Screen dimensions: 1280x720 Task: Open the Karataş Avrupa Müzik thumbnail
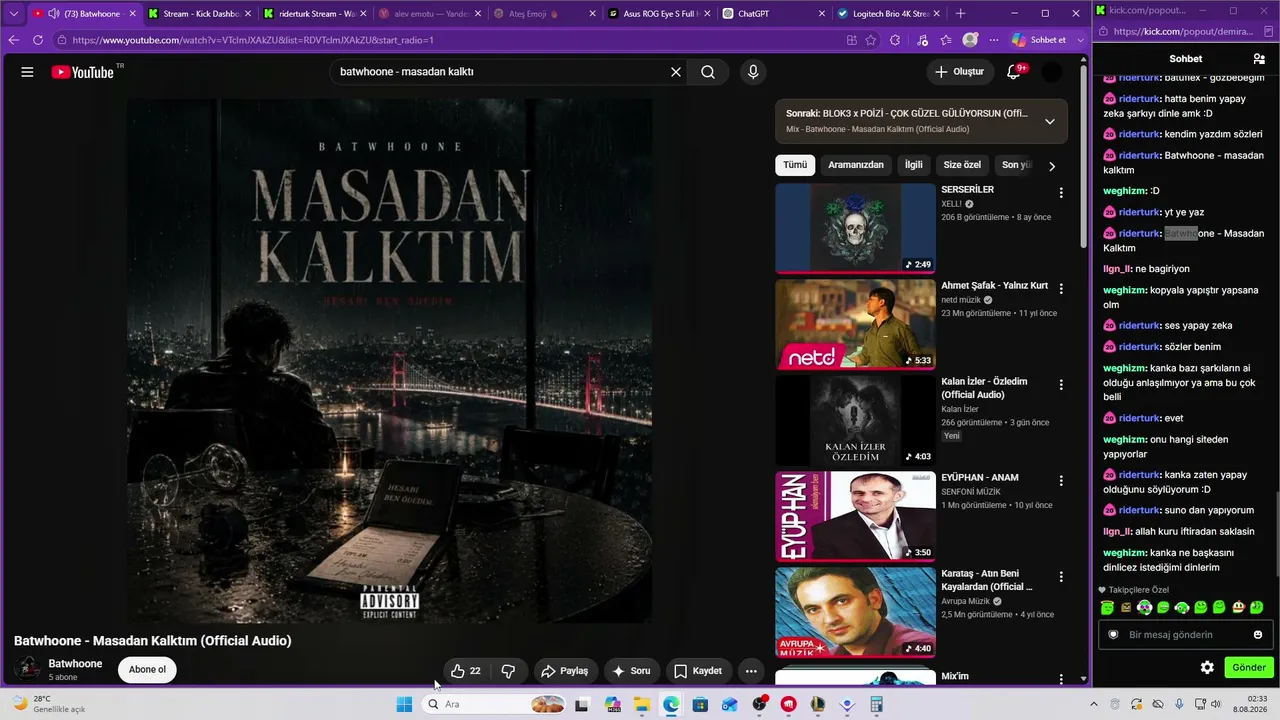click(856, 612)
